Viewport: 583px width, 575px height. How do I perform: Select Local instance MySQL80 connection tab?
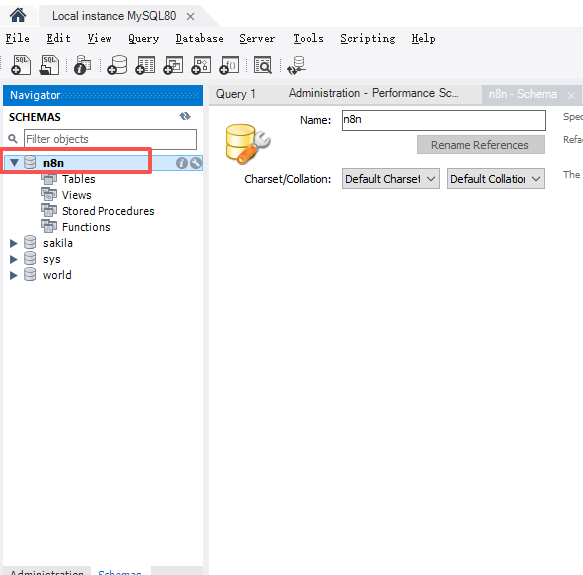pyautogui.click(x=114, y=16)
